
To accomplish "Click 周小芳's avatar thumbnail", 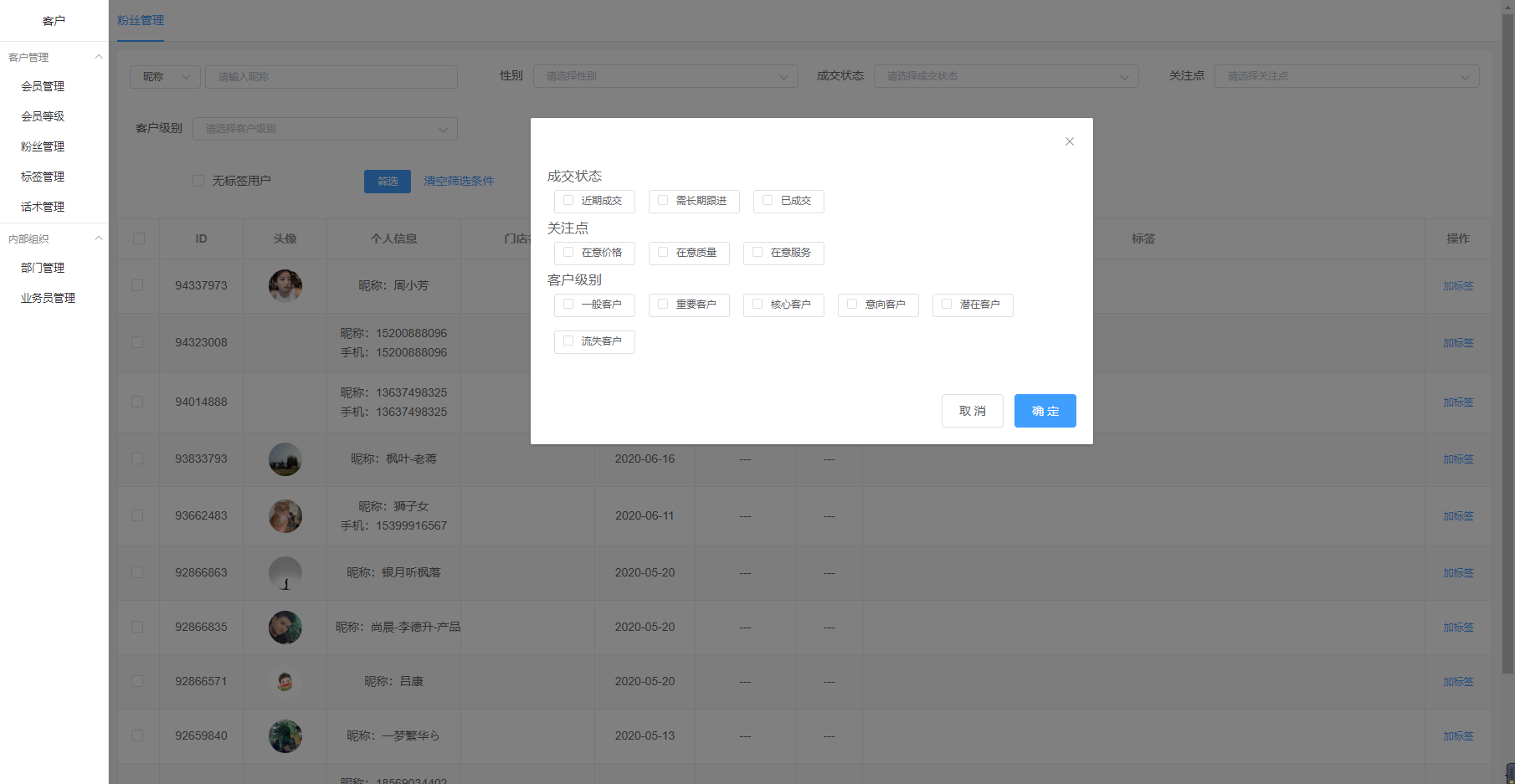I will coord(285,286).
